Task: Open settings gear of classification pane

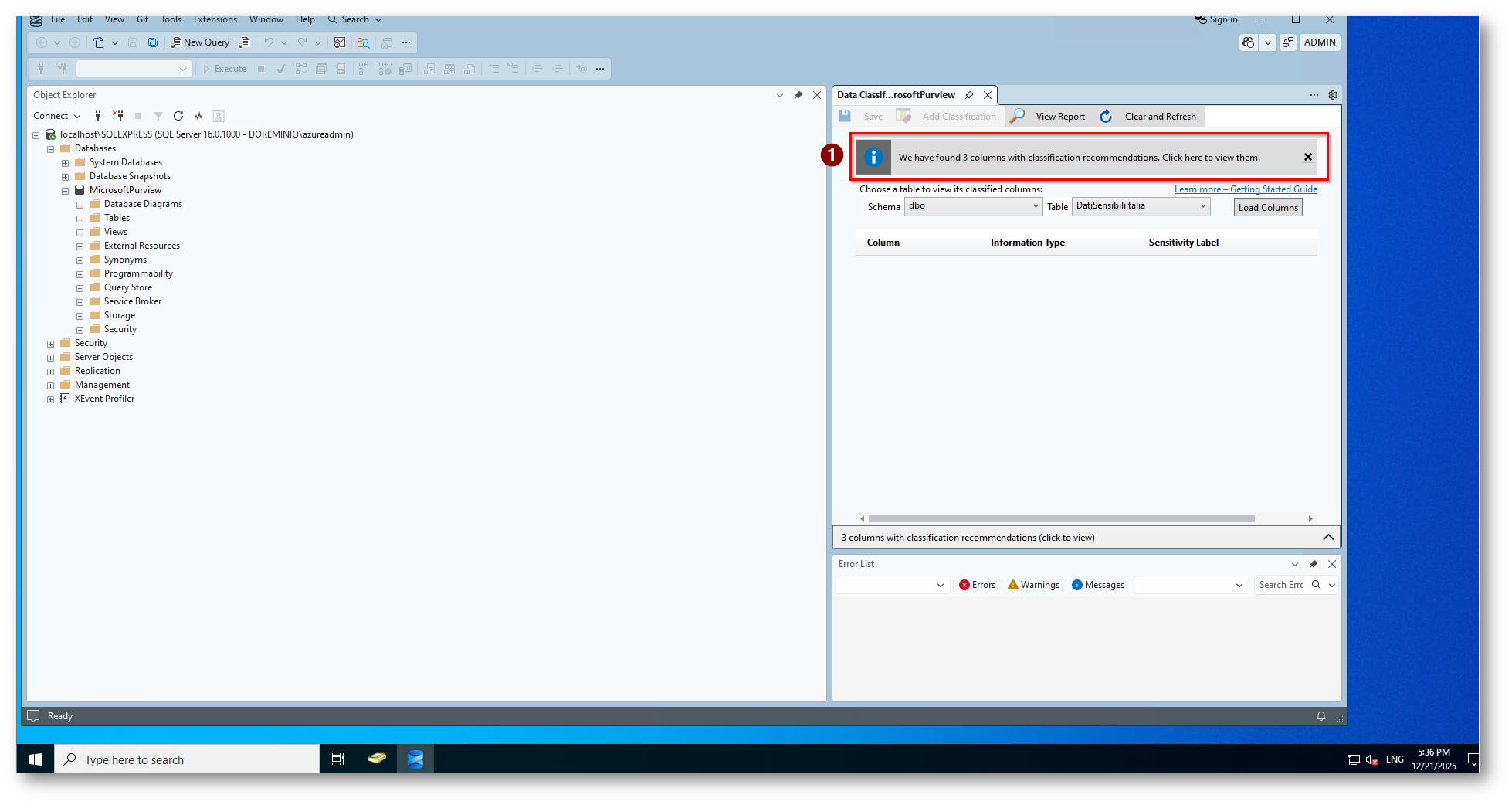Action: point(1333,95)
